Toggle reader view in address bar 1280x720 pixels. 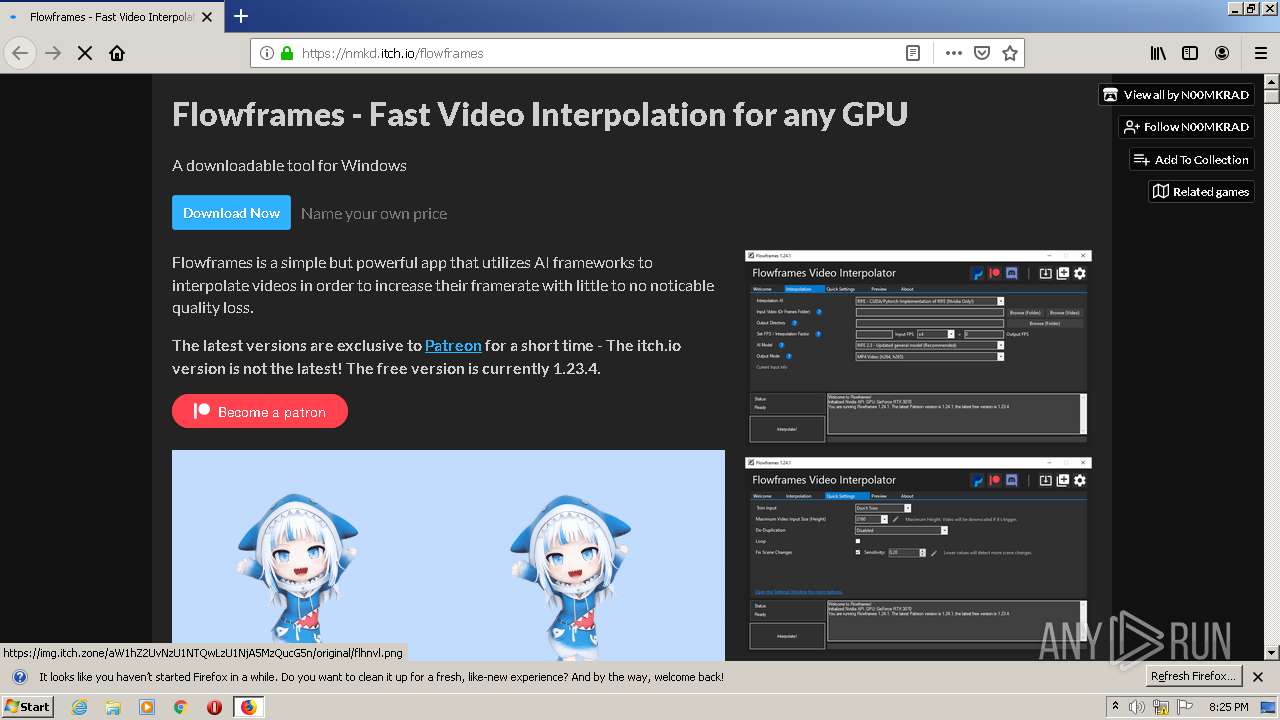click(913, 53)
